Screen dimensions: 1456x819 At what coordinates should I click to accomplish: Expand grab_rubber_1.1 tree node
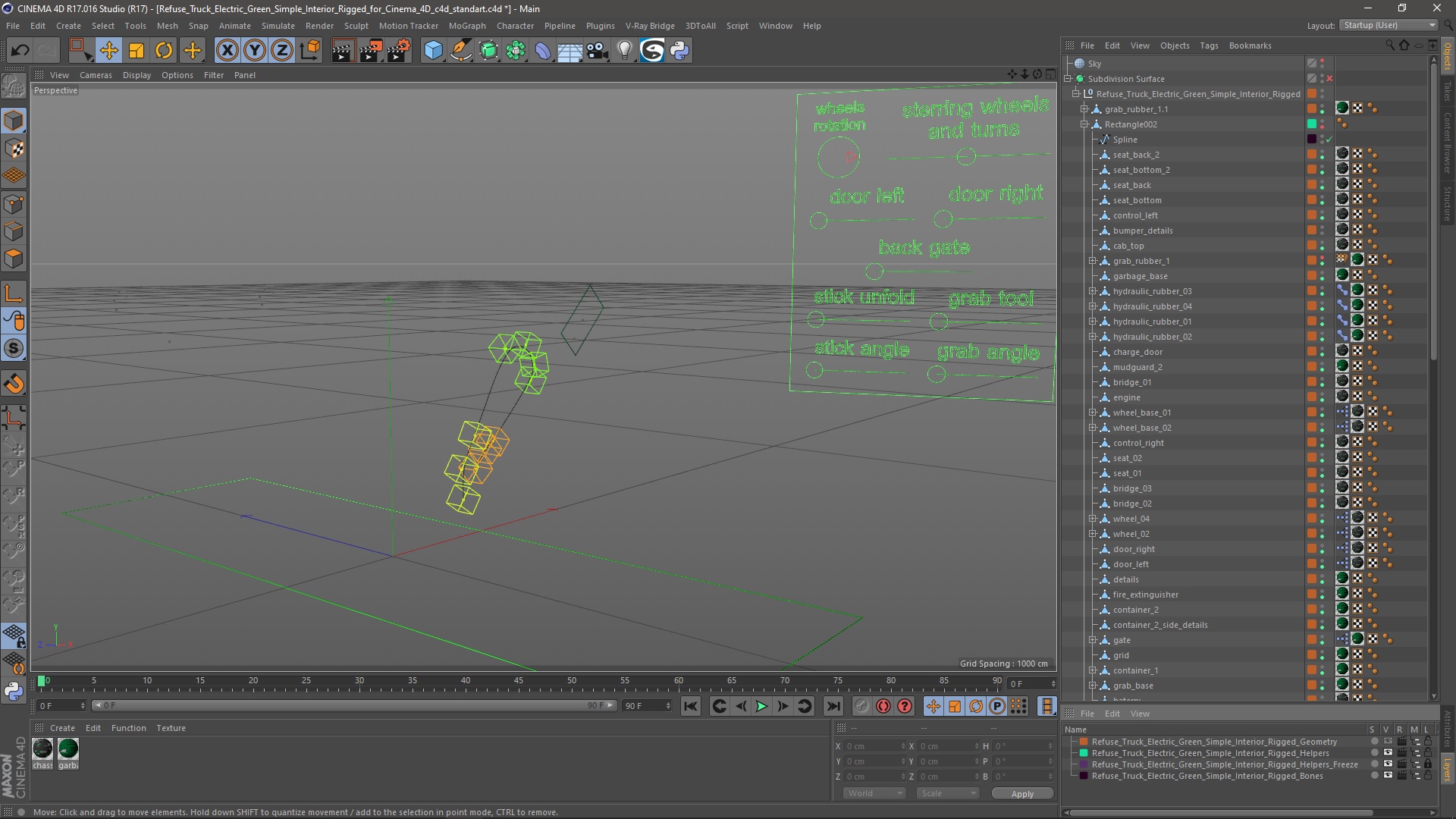pos(1084,109)
